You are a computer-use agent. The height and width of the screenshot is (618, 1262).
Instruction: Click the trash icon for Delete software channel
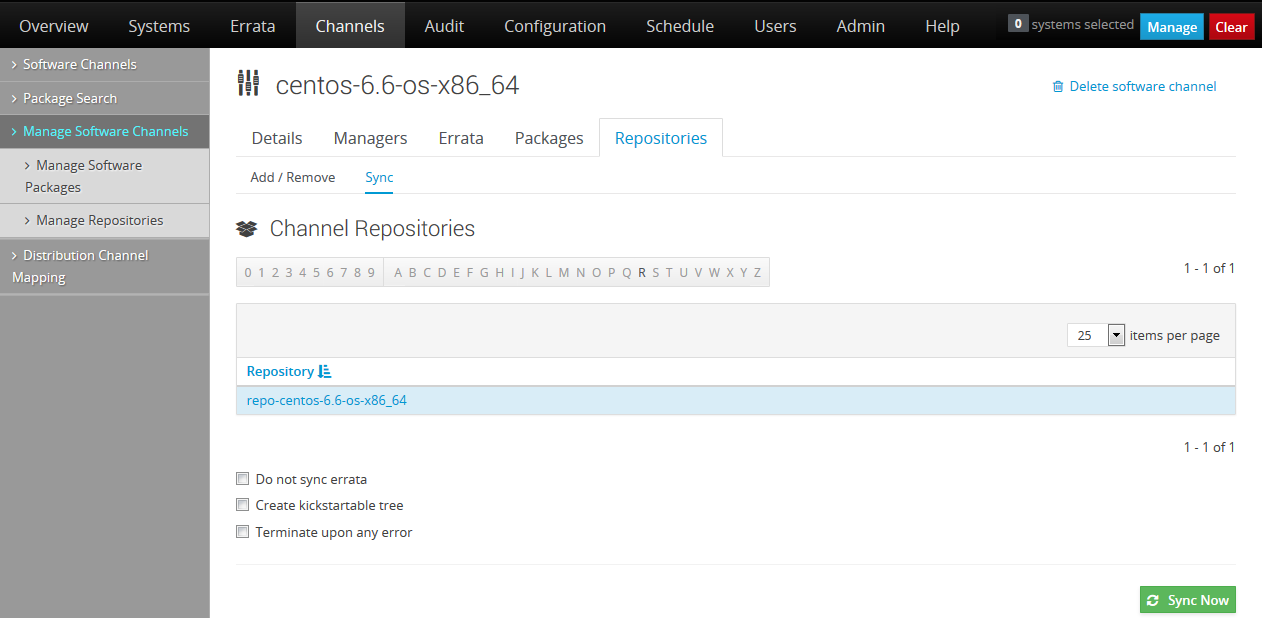pyautogui.click(x=1058, y=87)
